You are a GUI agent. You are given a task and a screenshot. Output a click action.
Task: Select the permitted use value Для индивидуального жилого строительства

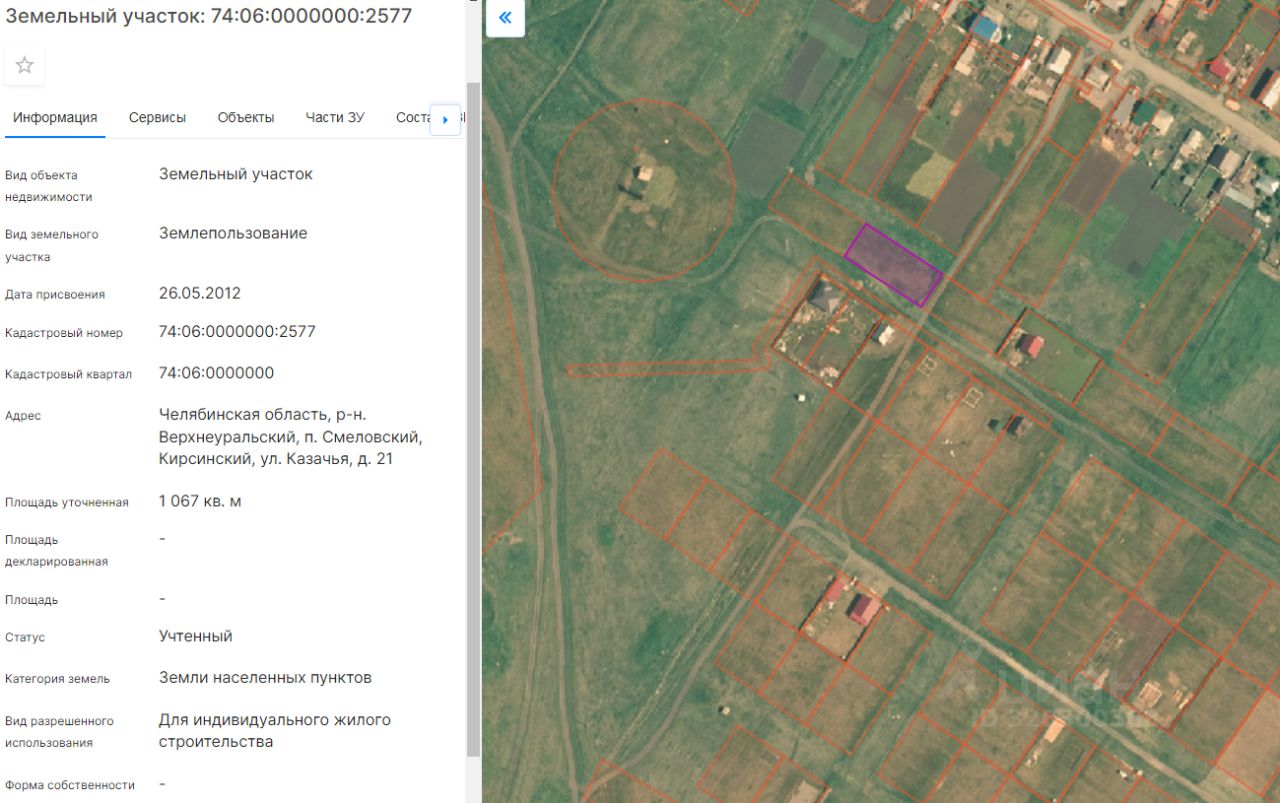[x=275, y=731]
